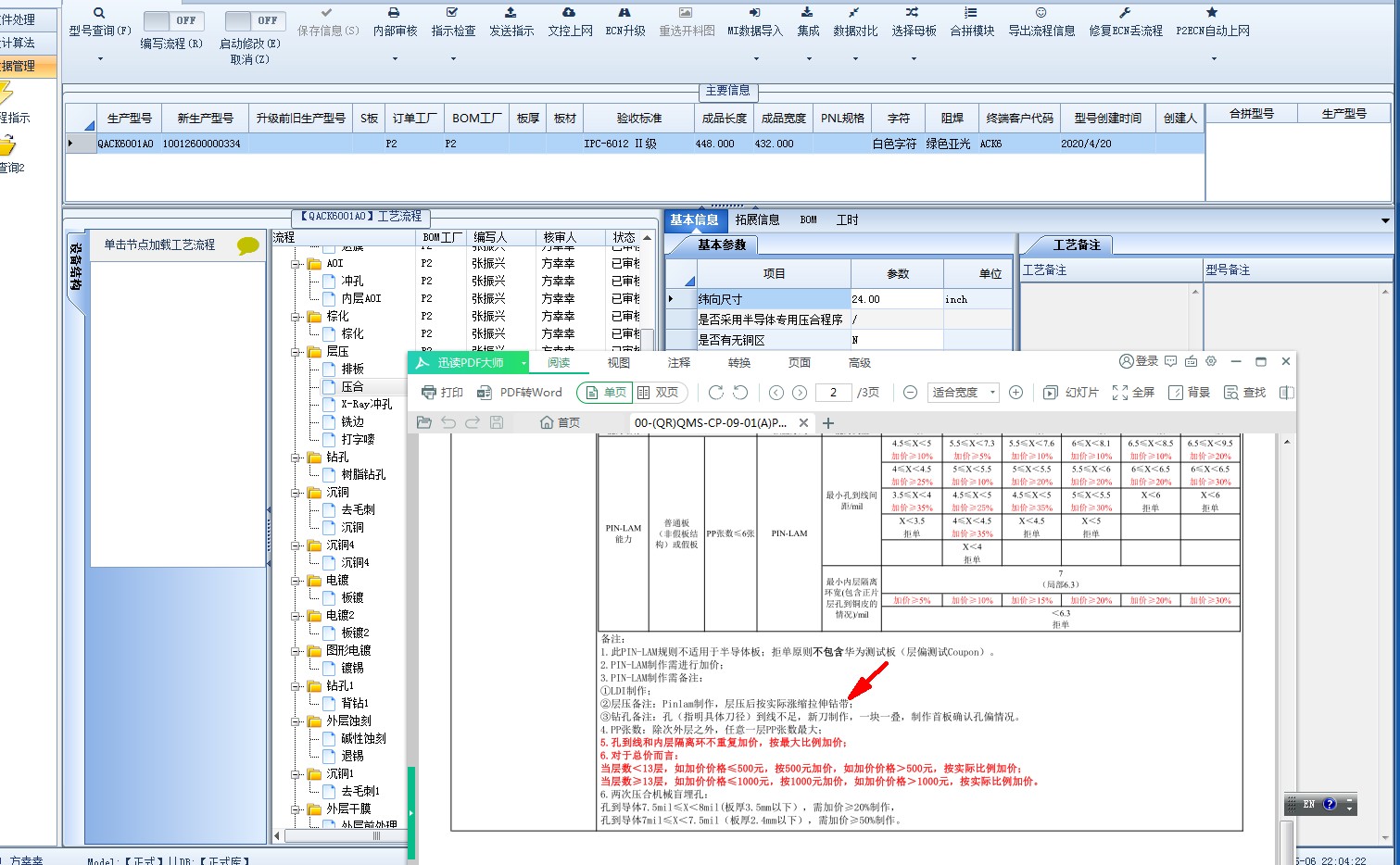Click 单击节点加载工艺流程 comment bubble icon
Screen dimensions: 1400x865
click(248, 245)
